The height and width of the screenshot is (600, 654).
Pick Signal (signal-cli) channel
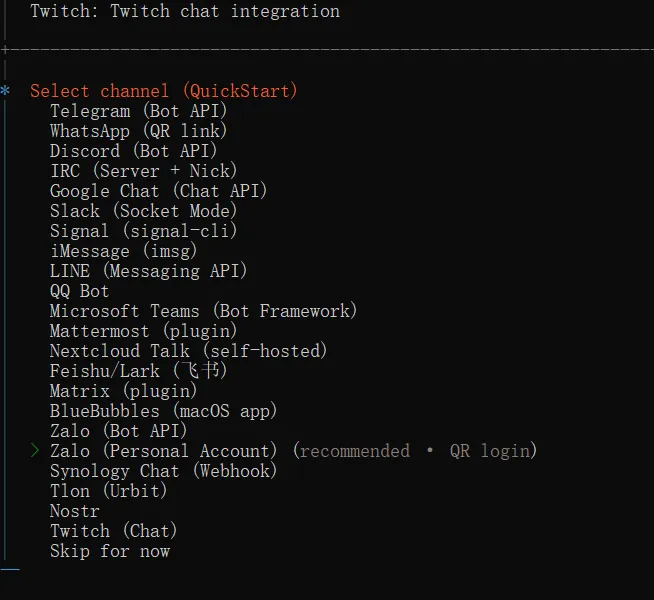tap(143, 231)
